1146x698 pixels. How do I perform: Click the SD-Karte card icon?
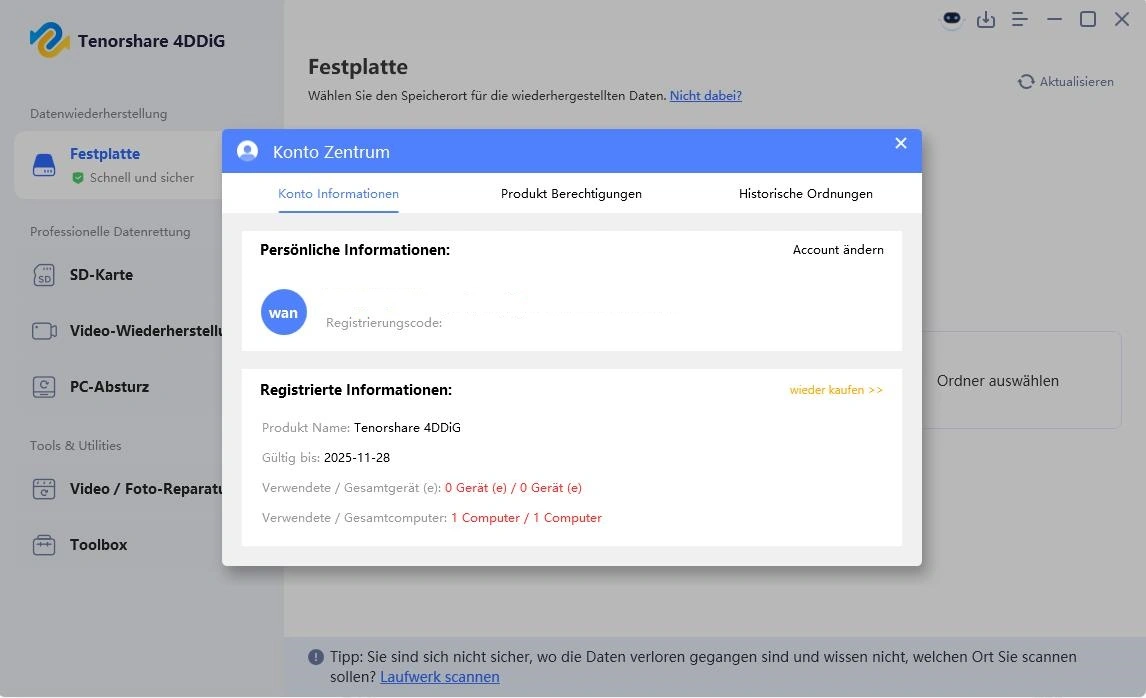[44, 275]
